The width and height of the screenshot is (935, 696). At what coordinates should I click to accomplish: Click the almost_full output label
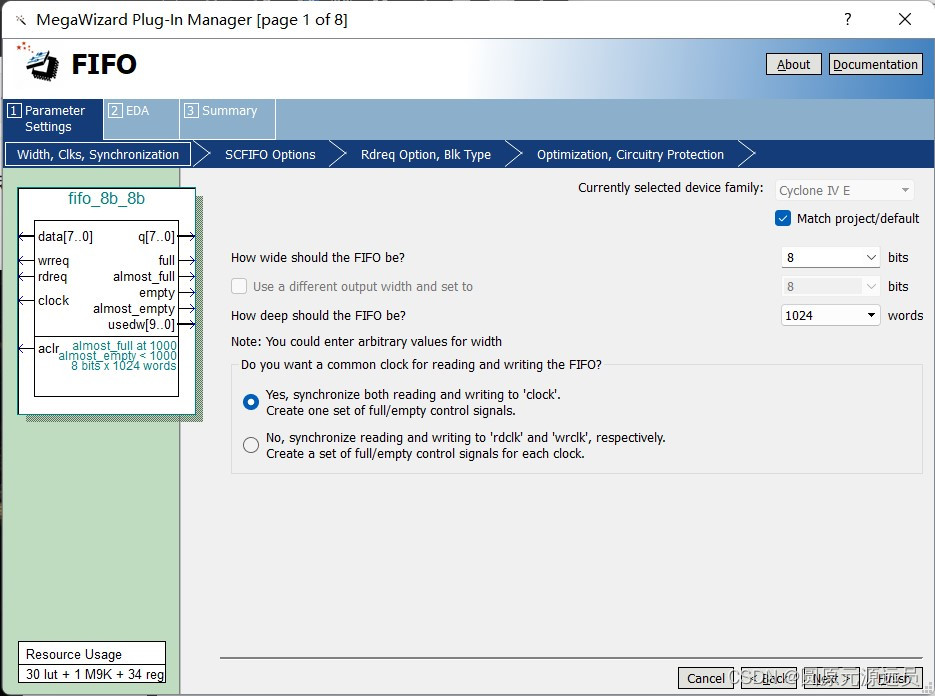point(144,277)
